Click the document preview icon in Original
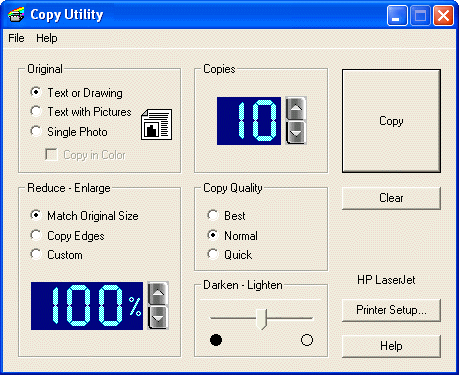The height and width of the screenshot is (375, 459). [x=156, y=124]
